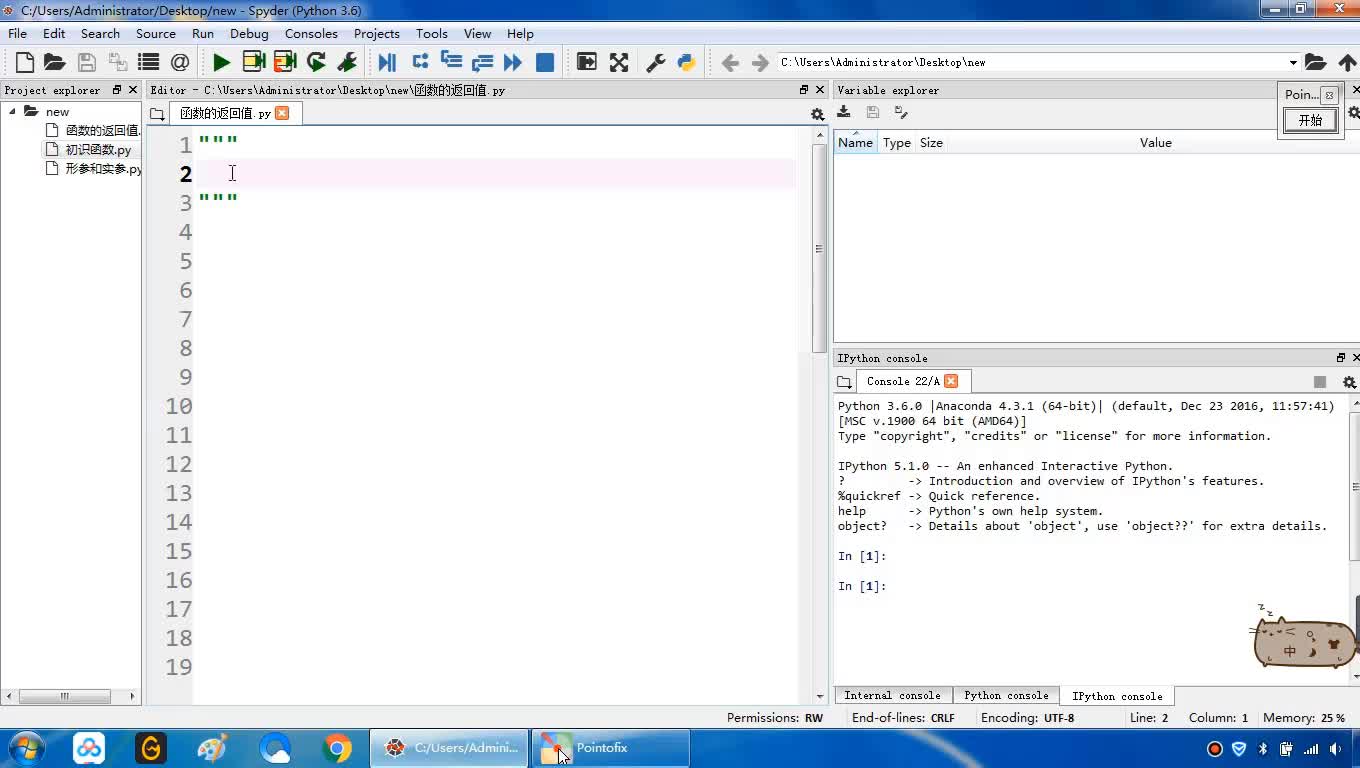Click the New file icon
The height and width of the screenshot is (768, 1360).
[25, 62]
